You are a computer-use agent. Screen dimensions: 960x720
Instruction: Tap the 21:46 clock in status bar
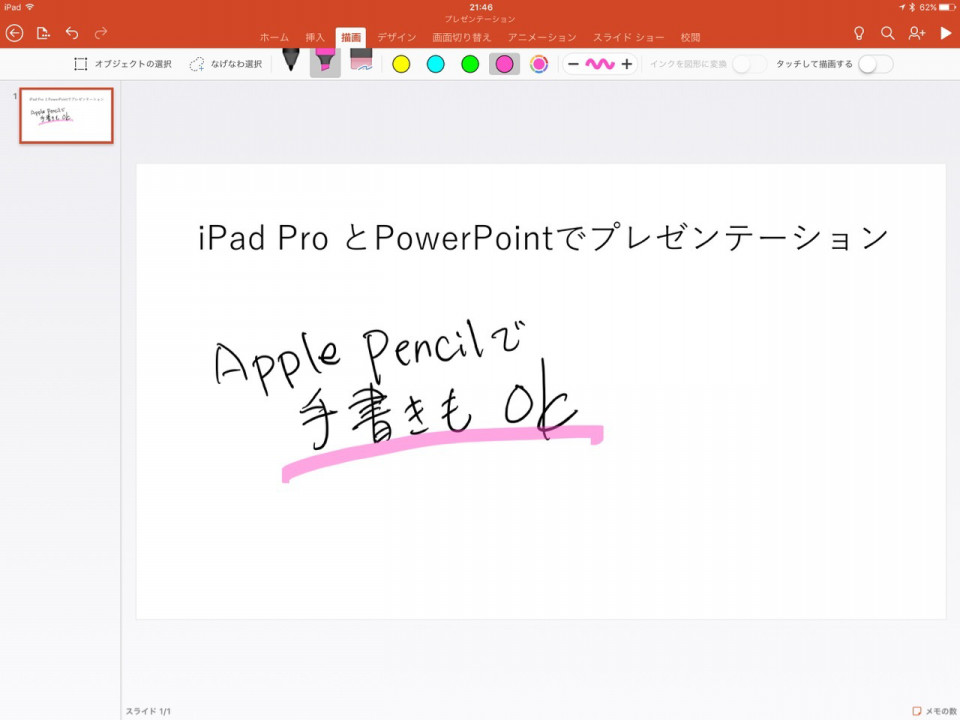tap(481, 7)
